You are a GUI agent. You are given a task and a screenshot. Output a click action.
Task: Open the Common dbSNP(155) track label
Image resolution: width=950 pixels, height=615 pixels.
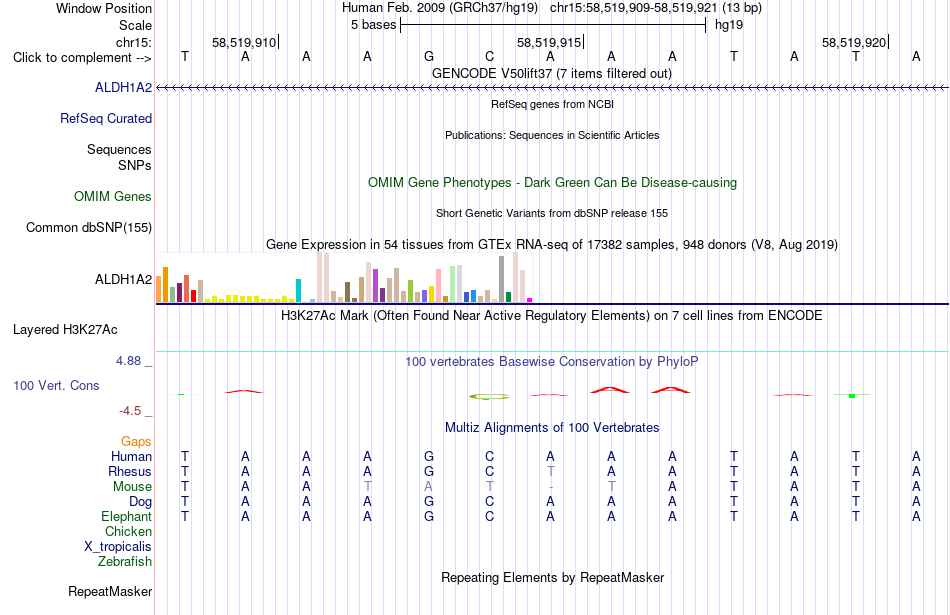tap(89, 228)
